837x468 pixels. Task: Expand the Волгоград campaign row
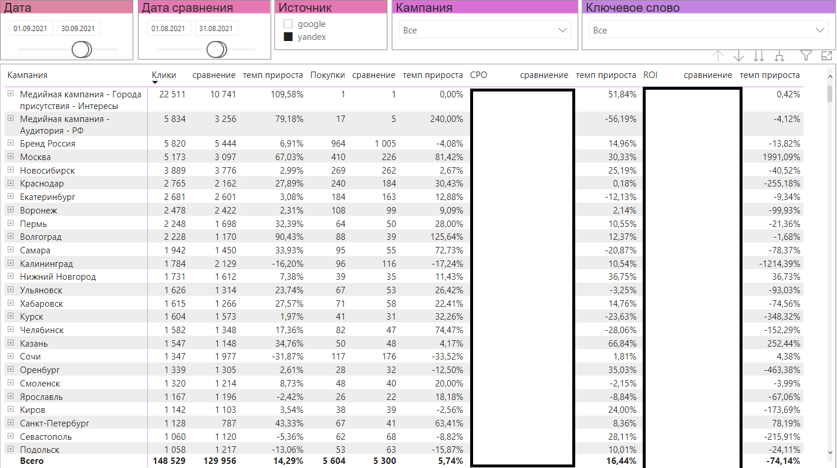click(x=10, y=236)
